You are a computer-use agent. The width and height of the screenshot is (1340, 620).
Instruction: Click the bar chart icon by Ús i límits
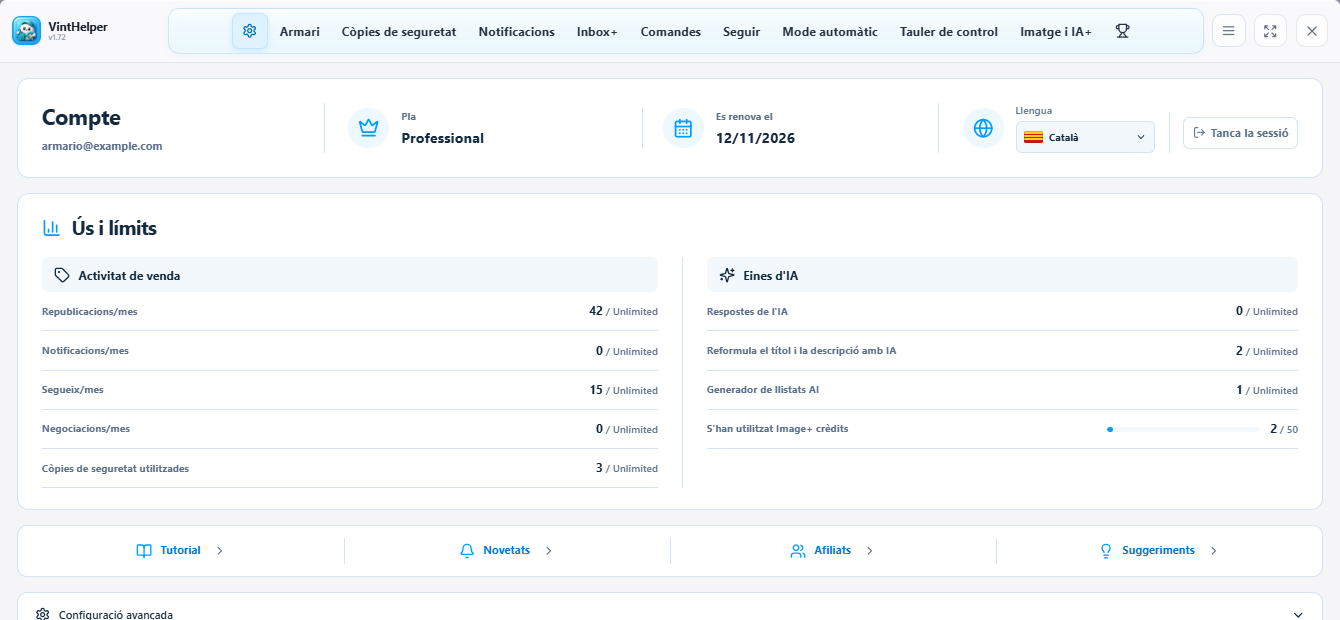click(x=51, y=228)
